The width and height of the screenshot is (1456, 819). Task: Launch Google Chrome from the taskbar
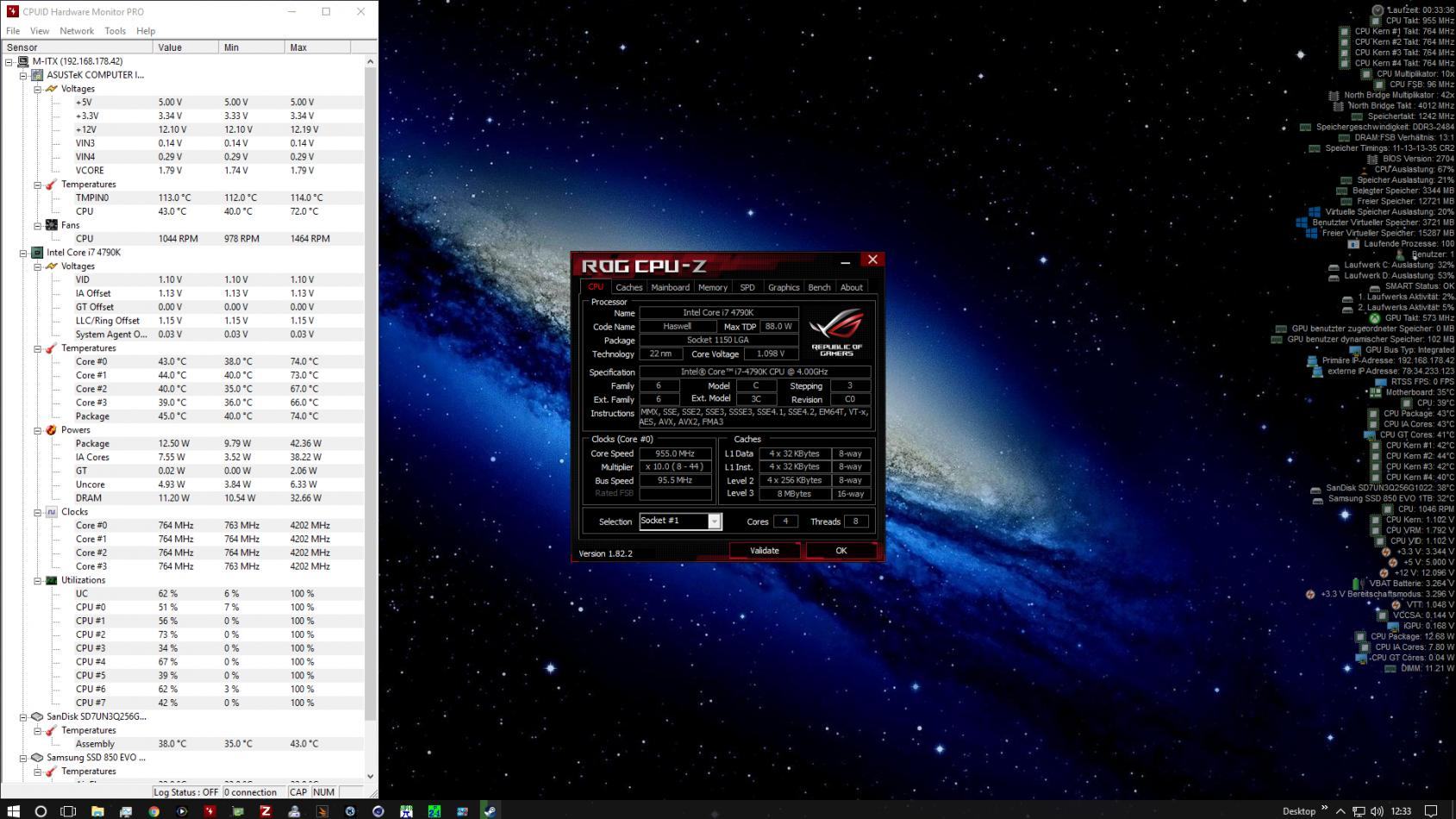click(x=153, y=810)
